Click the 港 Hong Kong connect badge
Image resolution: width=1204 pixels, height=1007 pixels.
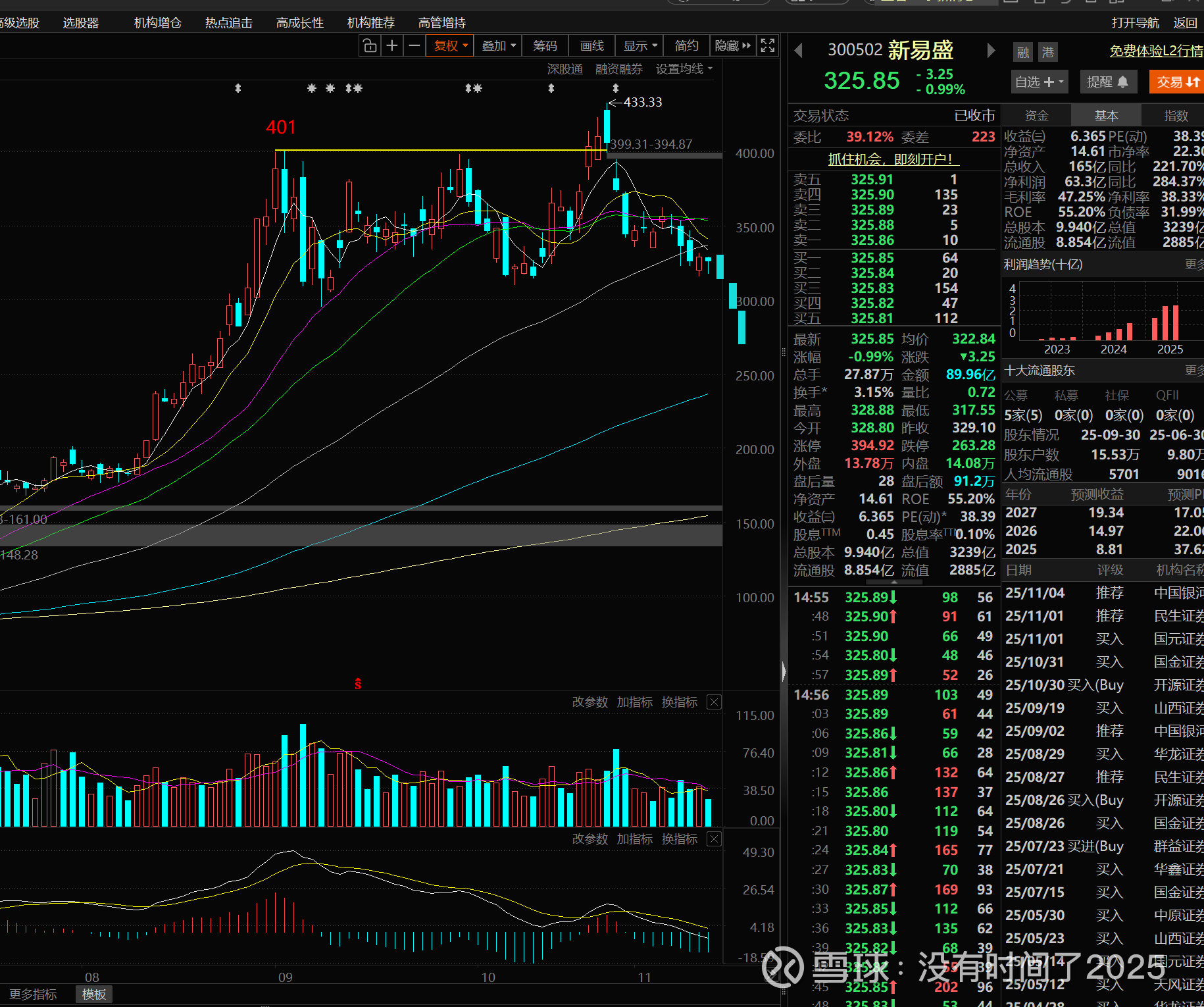[x=1048, y=52]
